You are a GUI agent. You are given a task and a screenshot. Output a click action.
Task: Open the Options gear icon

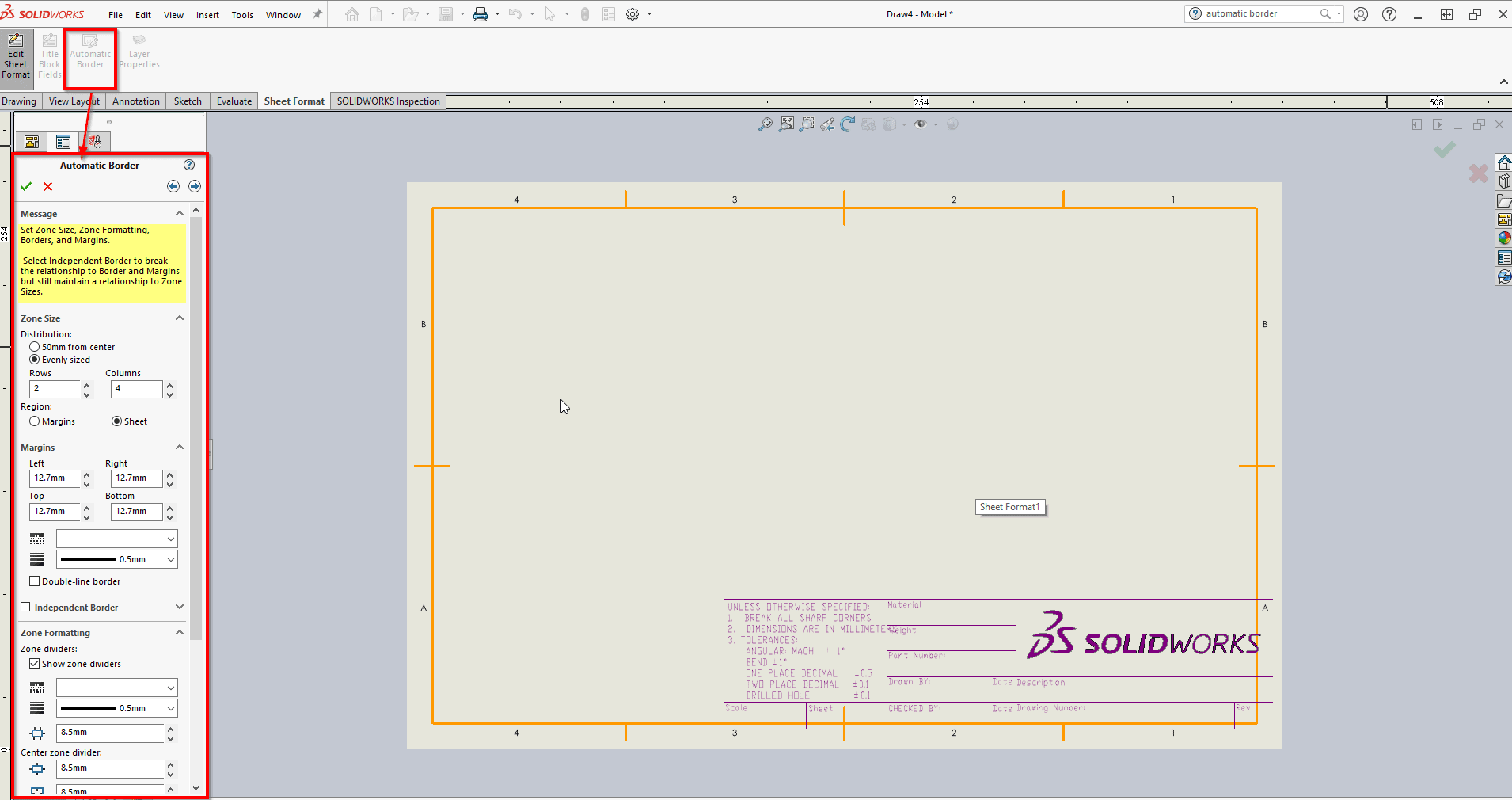point(633,14)
